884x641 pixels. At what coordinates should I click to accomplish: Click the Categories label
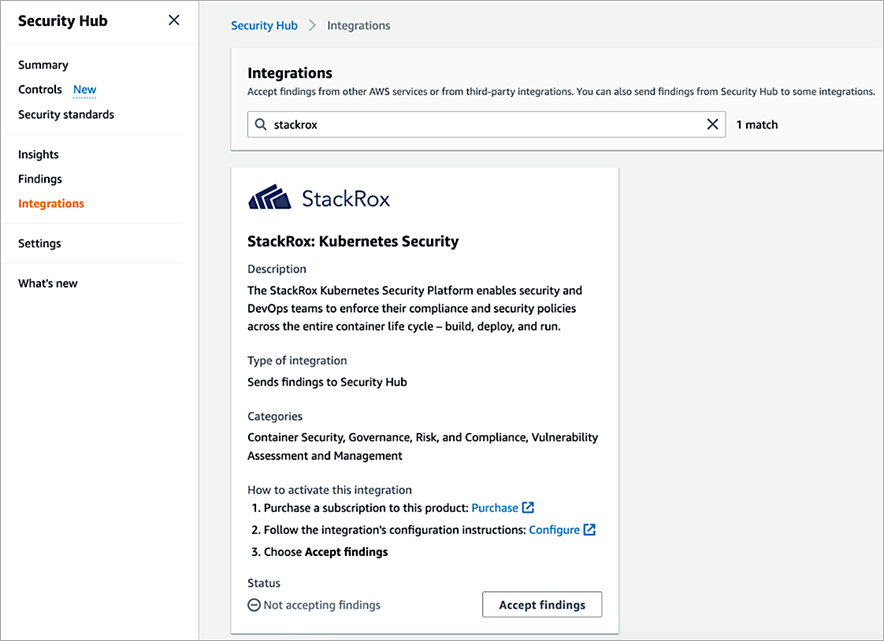coord(275,416)
